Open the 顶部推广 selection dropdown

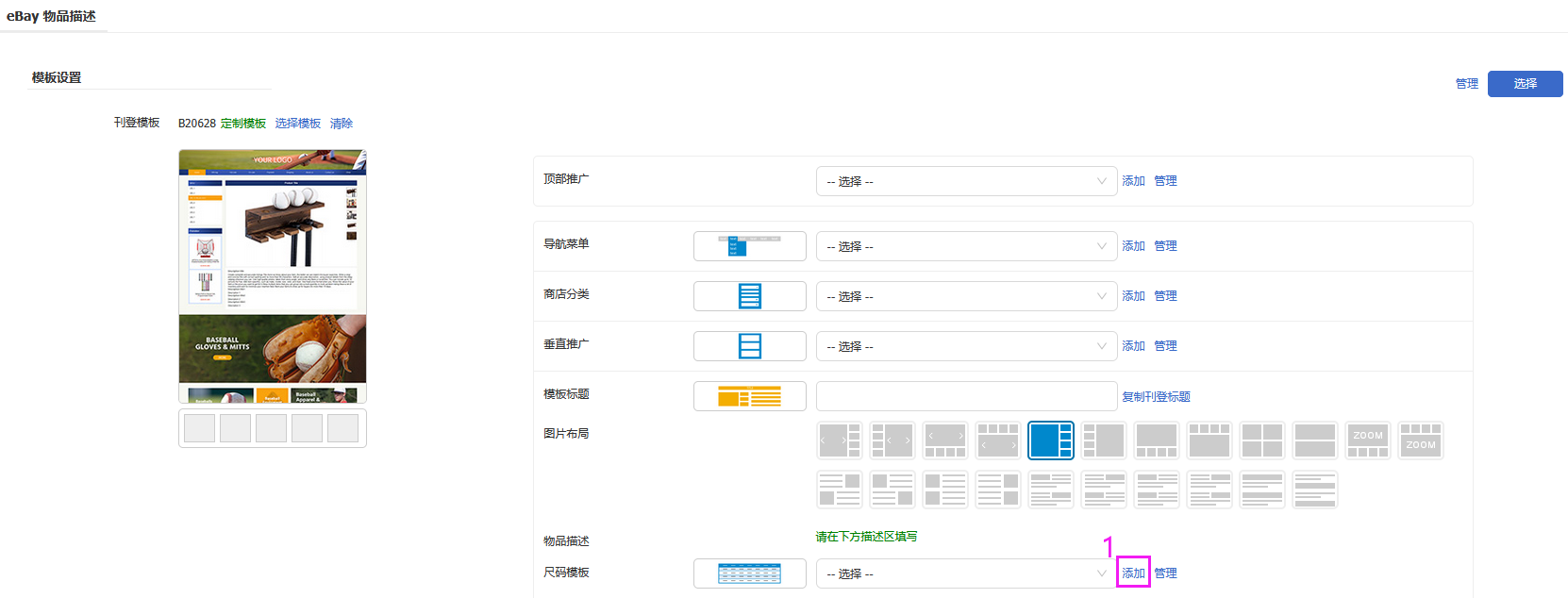[966, 181]
